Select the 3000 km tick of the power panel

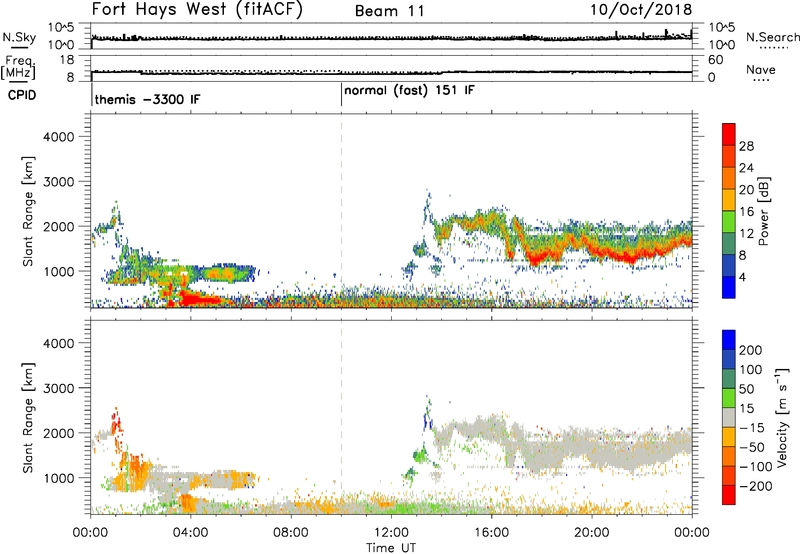(x=59, y=182)
